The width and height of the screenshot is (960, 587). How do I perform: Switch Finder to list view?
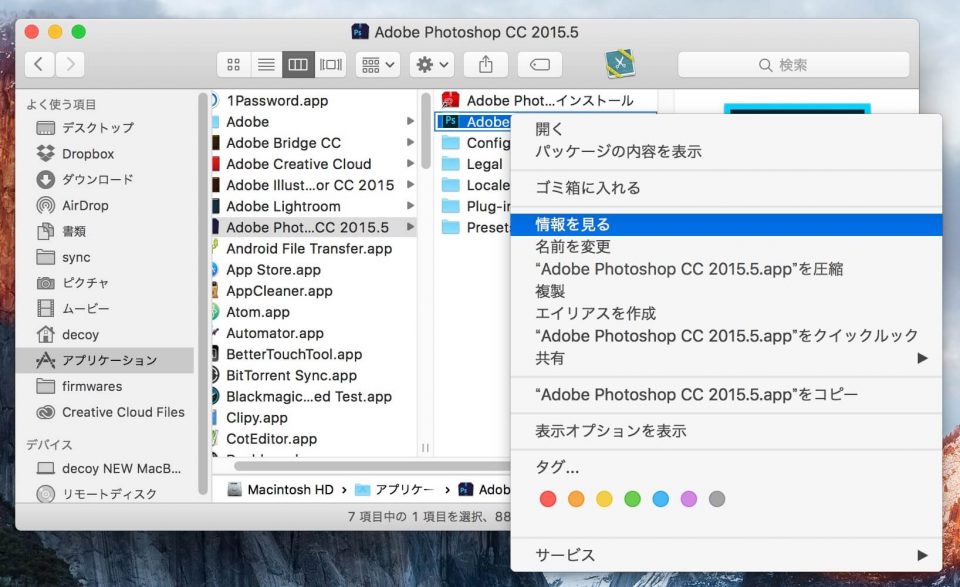point(266,64)
